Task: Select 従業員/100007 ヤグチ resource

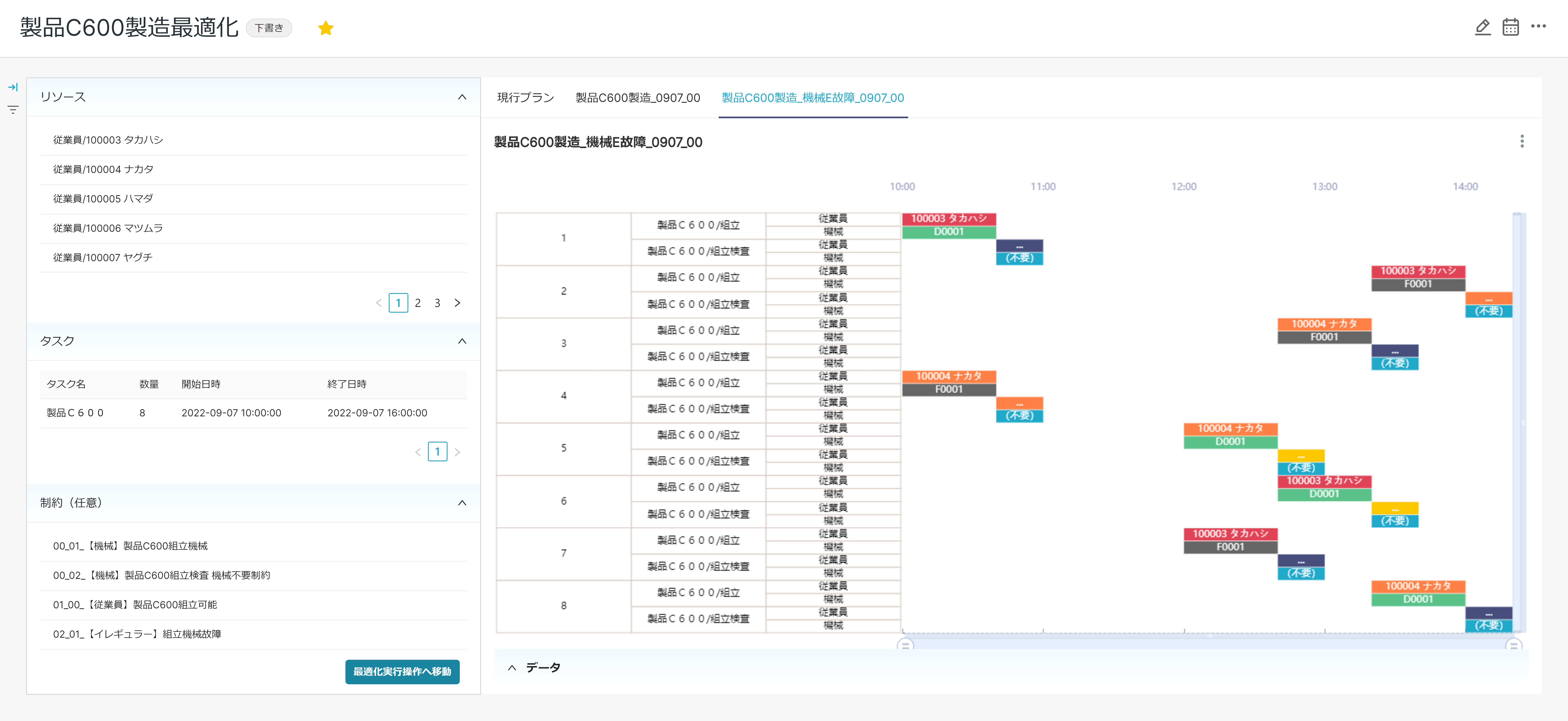Action: 253,257
